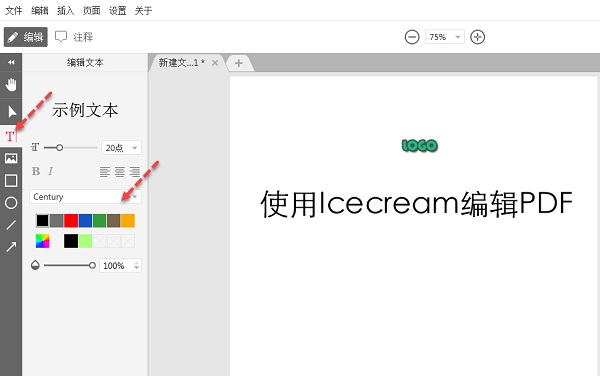
Task: Toggle bold text formatting
Action: [36, 171]
